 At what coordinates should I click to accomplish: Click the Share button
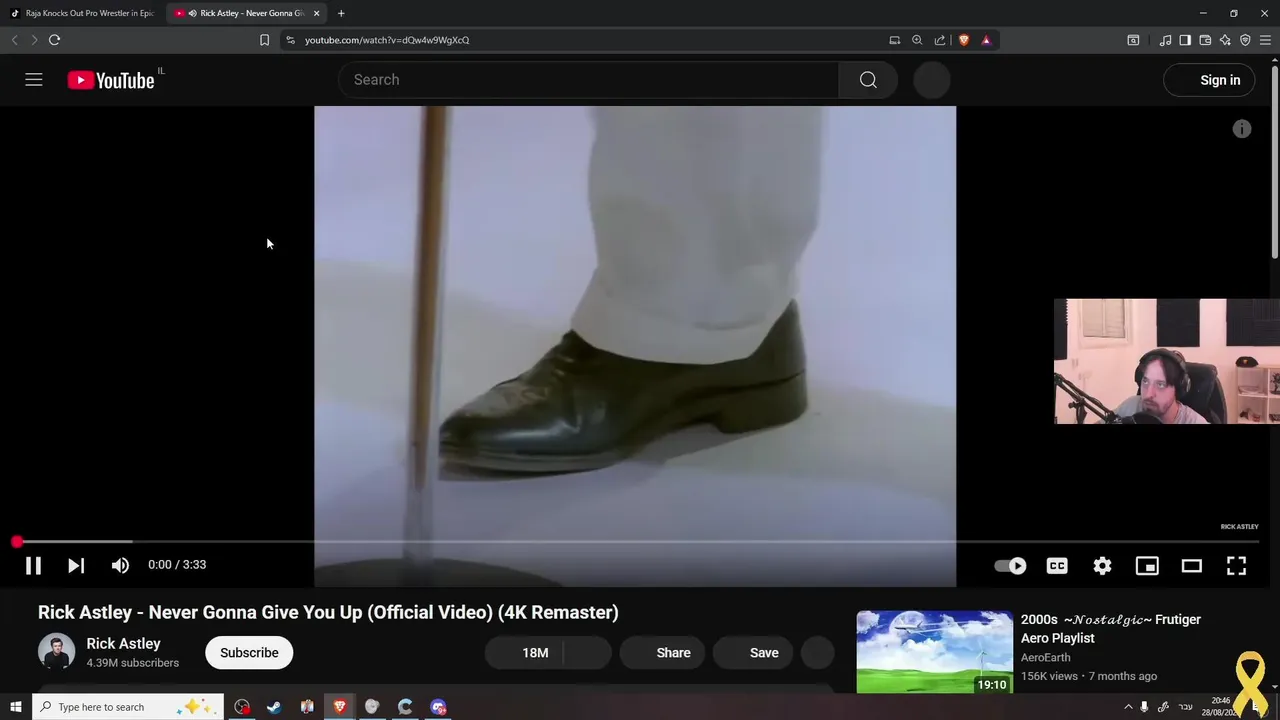point(663,652)
